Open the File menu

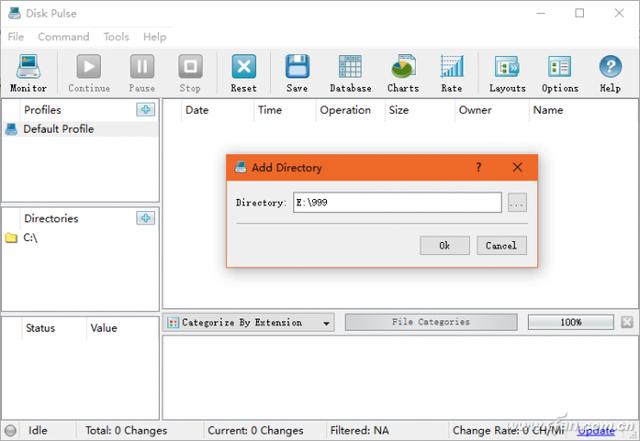point(16,37)
